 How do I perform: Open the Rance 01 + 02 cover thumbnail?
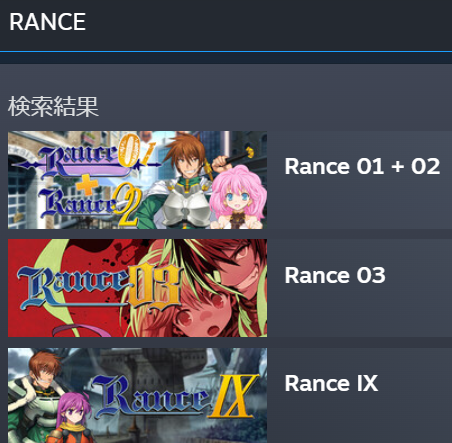[137, 180]
